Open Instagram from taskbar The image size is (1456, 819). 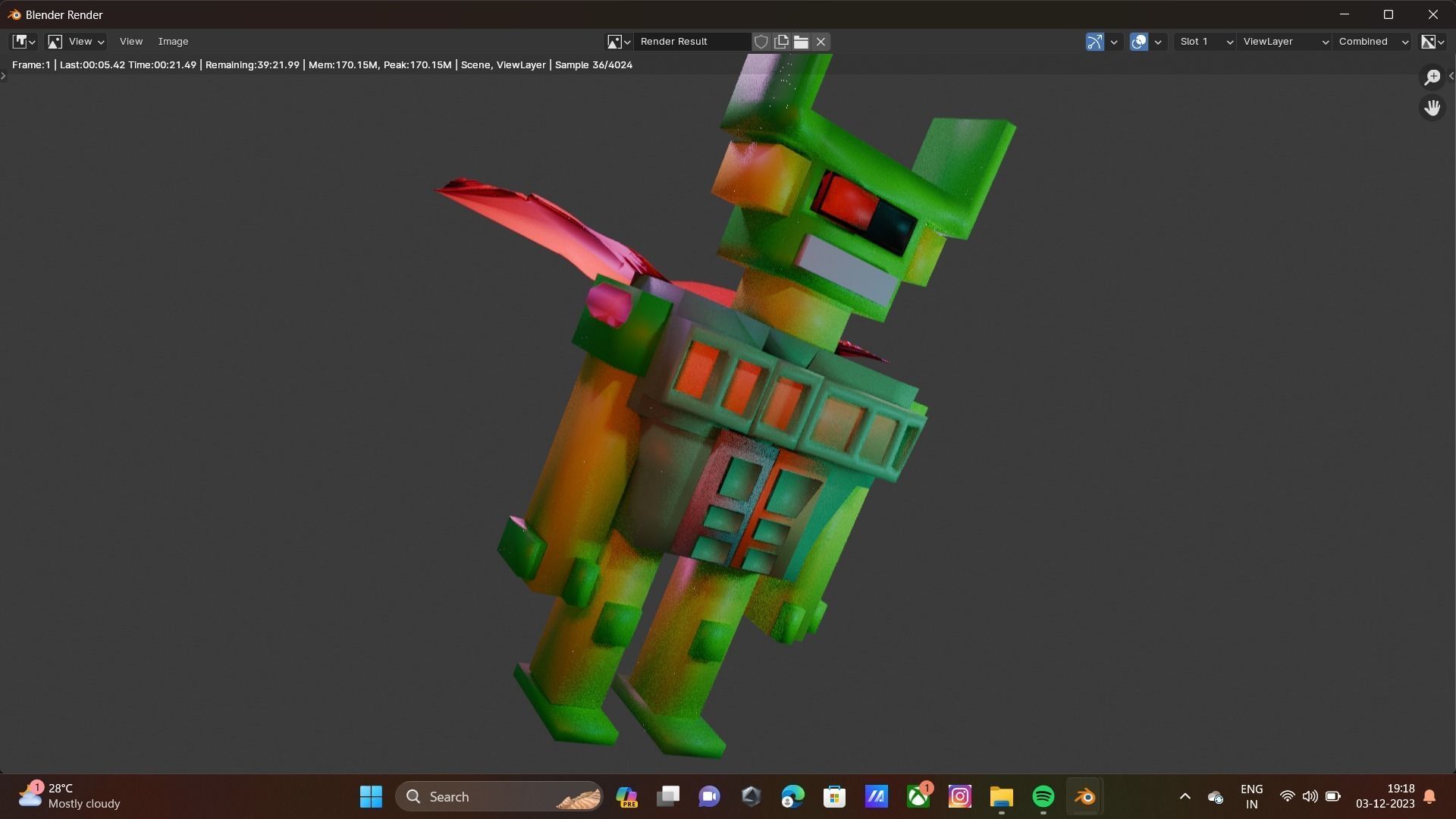960,796
